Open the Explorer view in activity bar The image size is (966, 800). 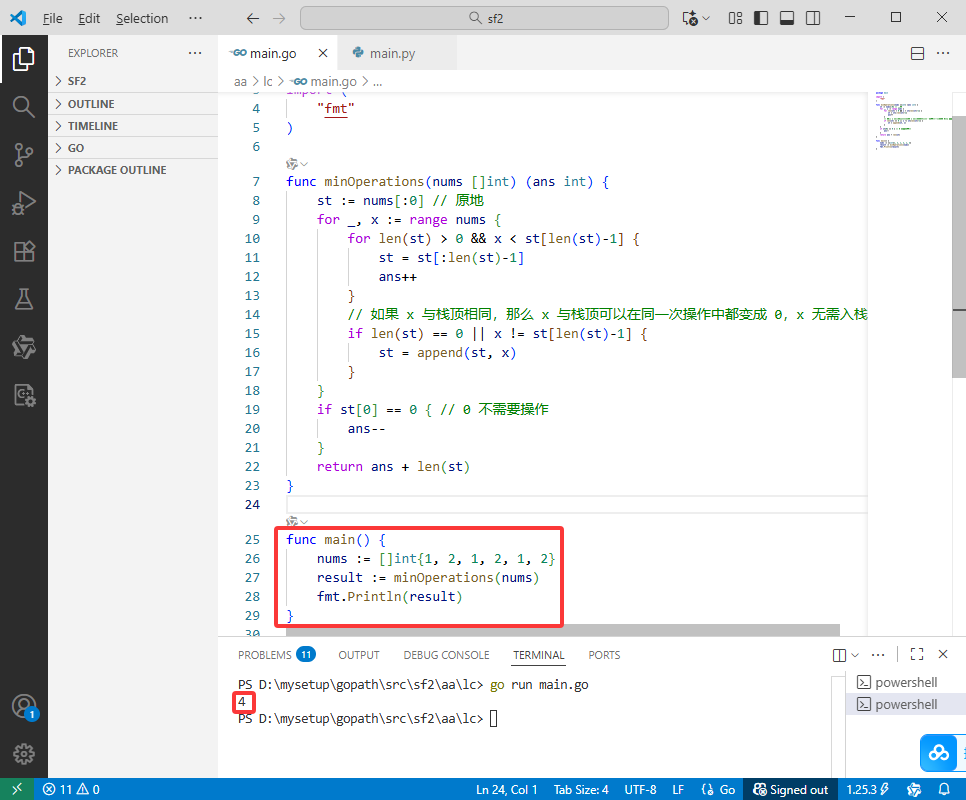pyautogui.click(x=23, y=59)
